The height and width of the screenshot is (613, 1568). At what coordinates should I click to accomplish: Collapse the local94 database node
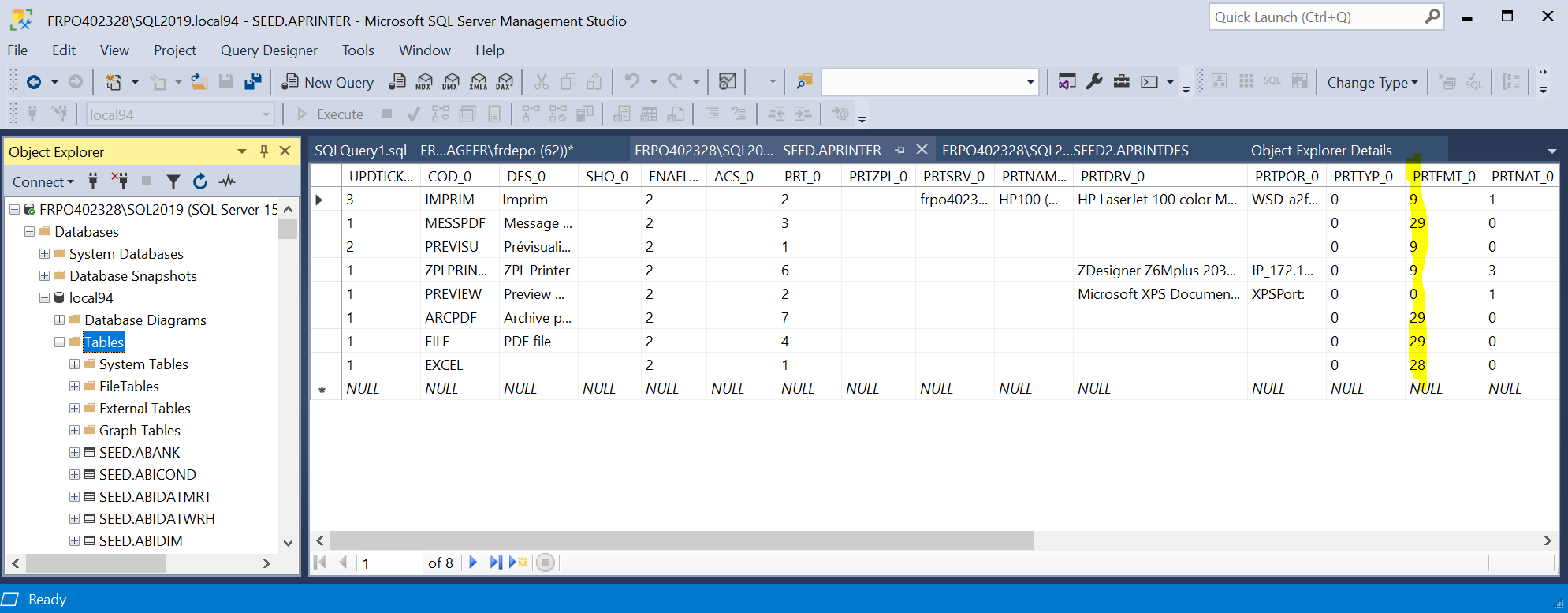(45, 298)
